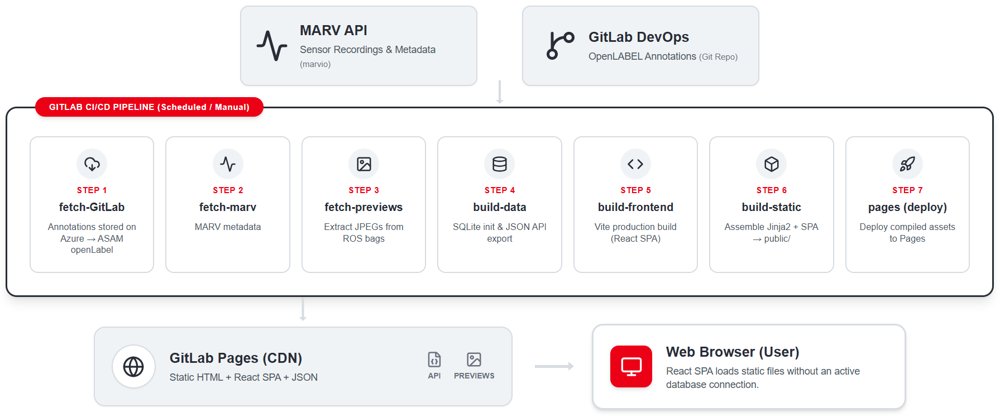Click 'Static HTML + React SPA + JSON' text
Image resolution: width=1000 pixels, height=417 pixels.
[x=244, y=377]
